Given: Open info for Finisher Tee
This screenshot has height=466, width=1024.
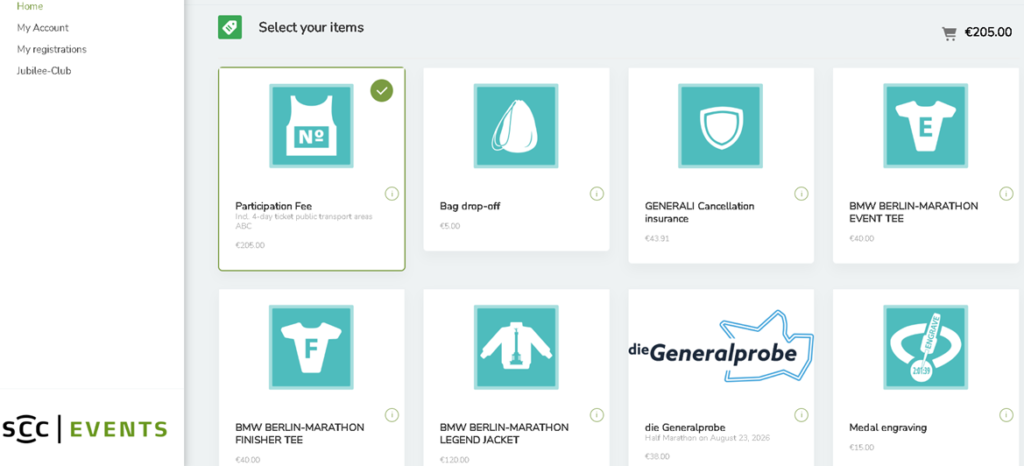Looking at the screenshot, I should (392, 415).
